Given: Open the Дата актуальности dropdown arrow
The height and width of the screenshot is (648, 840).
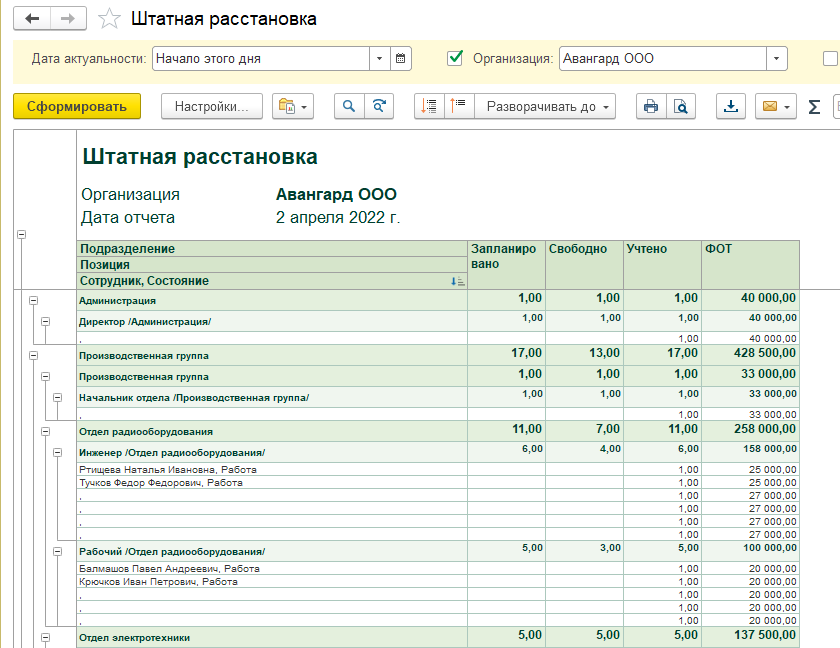Looking at the screenshot, I should point(379,59).
